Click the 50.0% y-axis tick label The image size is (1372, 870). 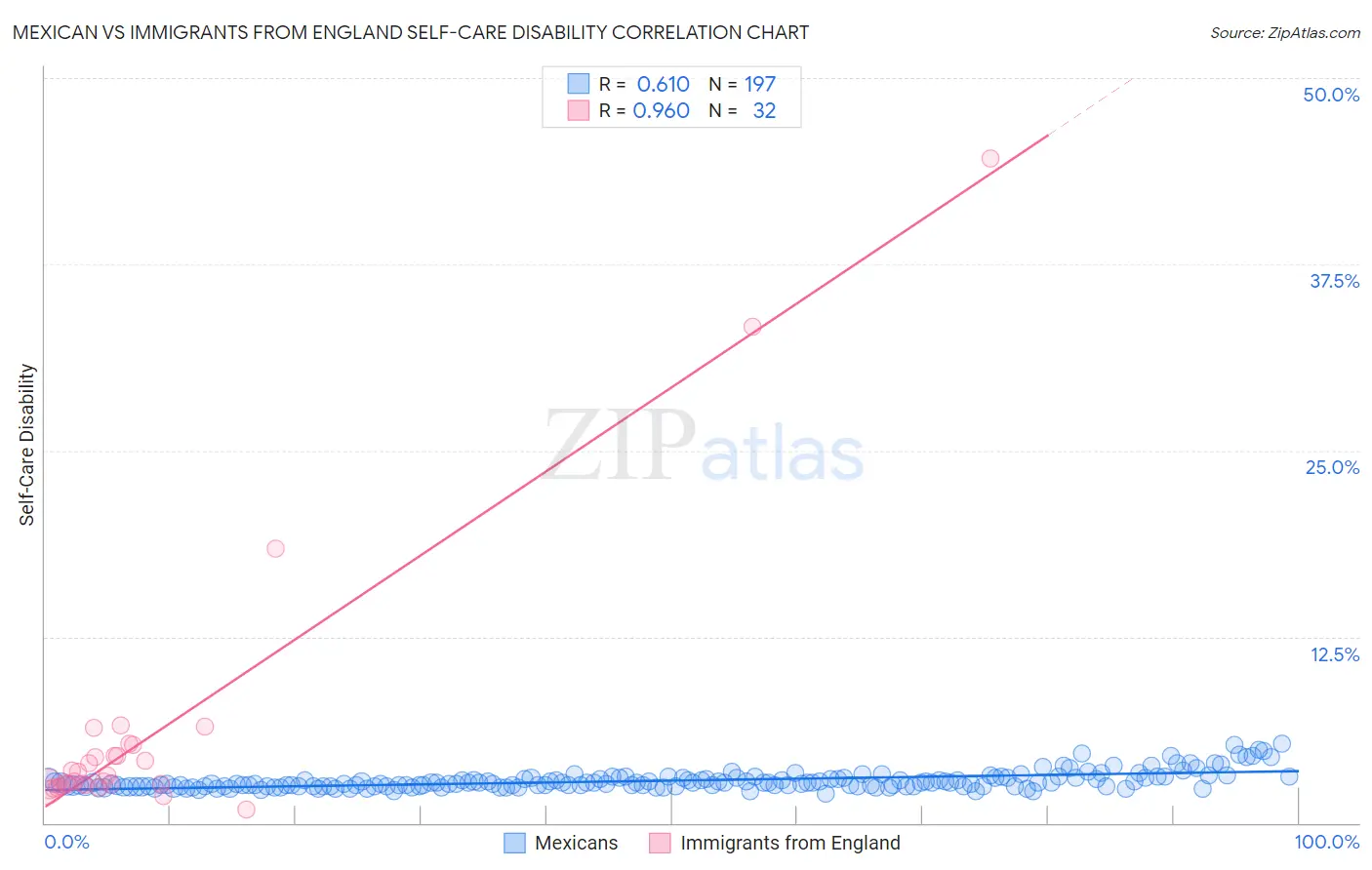click(x=1331, y=95)
